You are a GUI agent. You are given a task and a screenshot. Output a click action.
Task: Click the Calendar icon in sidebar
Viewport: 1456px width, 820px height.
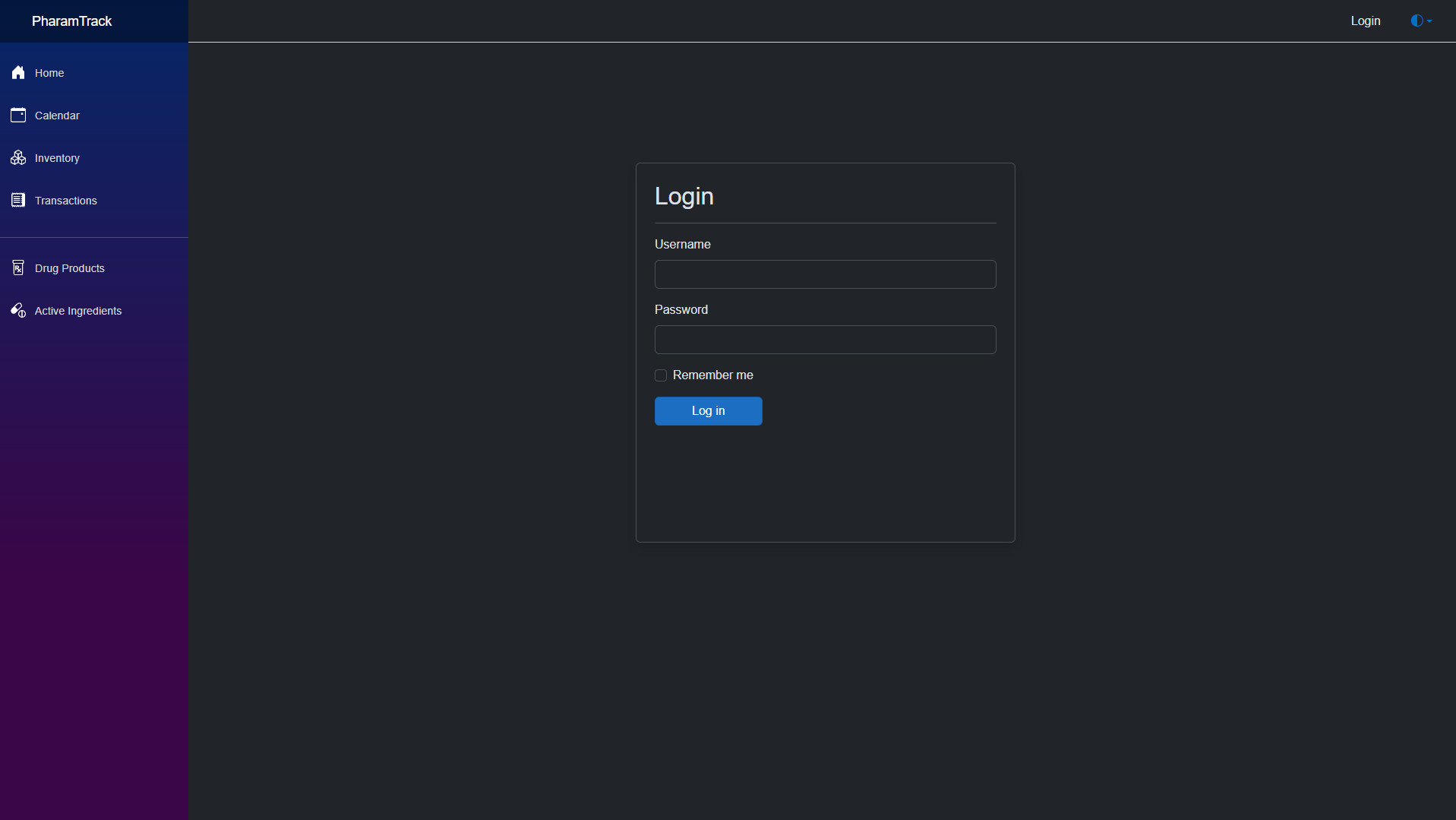click(x=18, y=116)
